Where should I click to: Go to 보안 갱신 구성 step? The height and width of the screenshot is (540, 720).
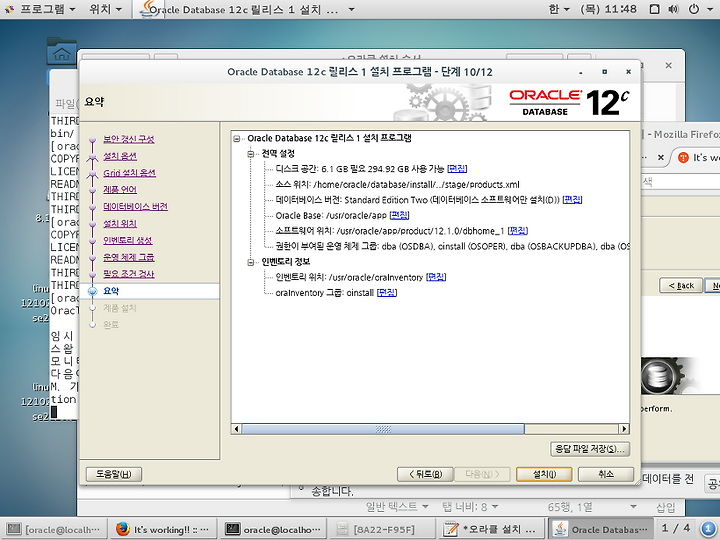coord(129,139)
